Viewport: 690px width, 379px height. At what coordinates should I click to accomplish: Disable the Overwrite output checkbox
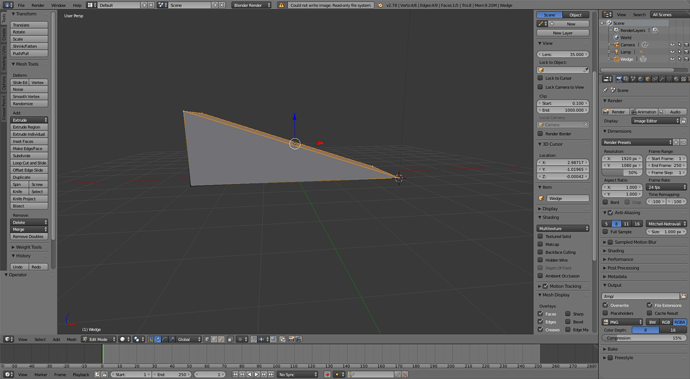606,305
